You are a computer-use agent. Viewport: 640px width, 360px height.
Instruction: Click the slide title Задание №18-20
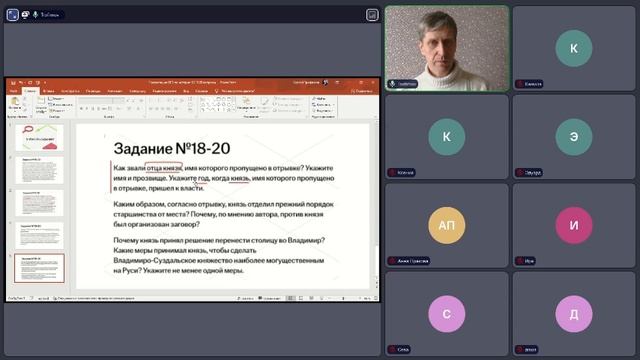[172, 149]
